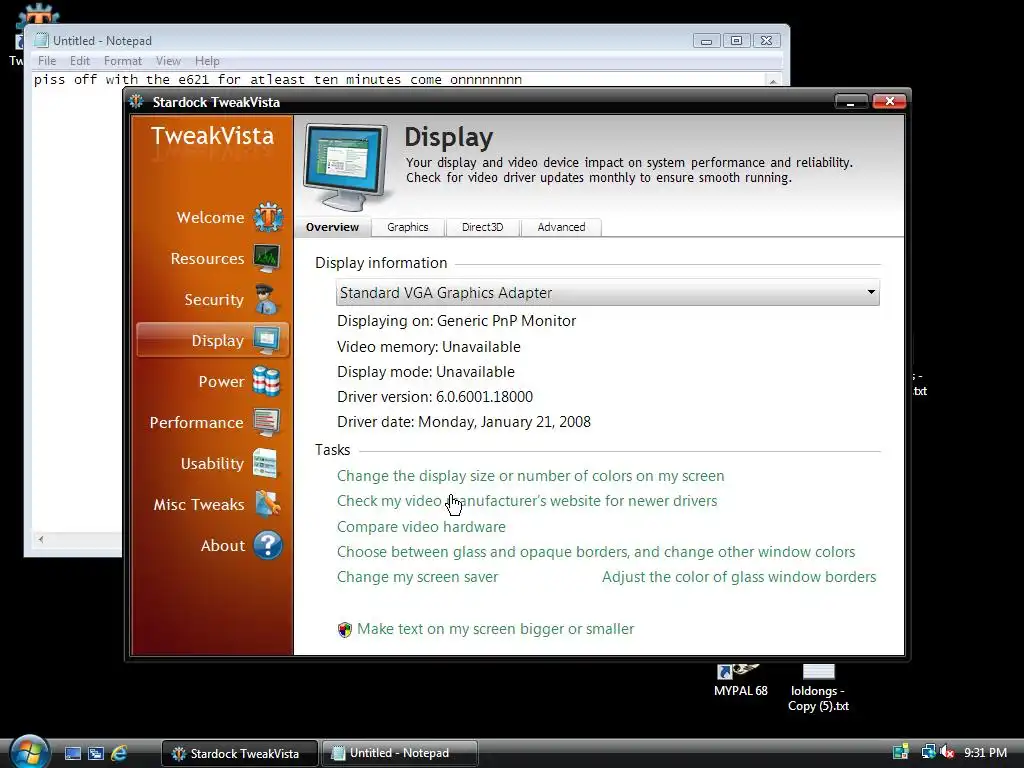Viewport: 1024px width, 768px height.
Task: Select the Welcome sidebar label
Action: pyautogui.click(x=210, y=217)
